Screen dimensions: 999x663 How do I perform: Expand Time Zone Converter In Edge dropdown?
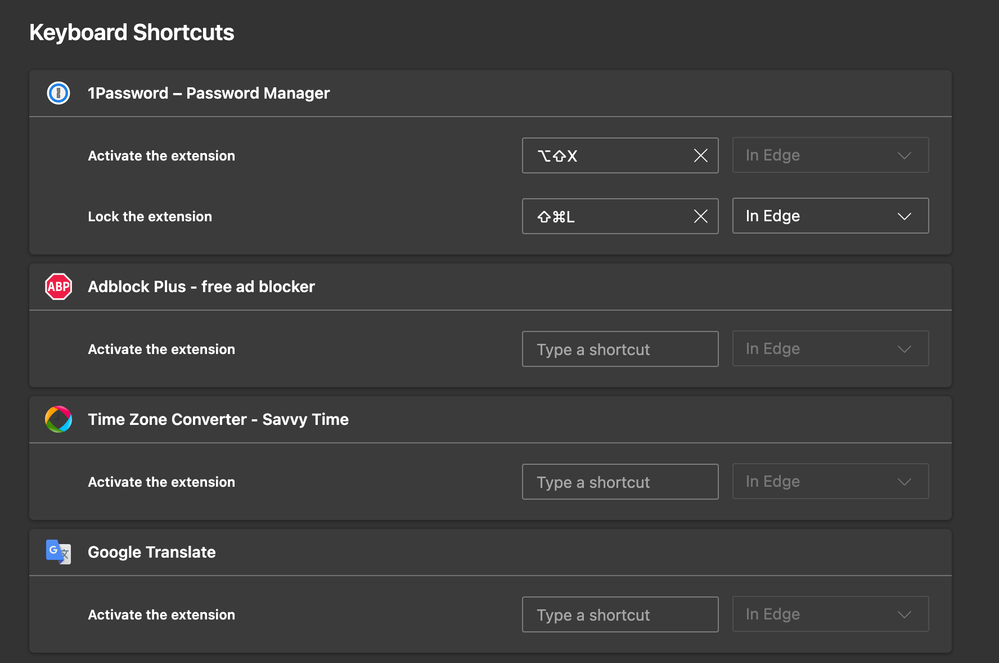click(x=830, y=482)
